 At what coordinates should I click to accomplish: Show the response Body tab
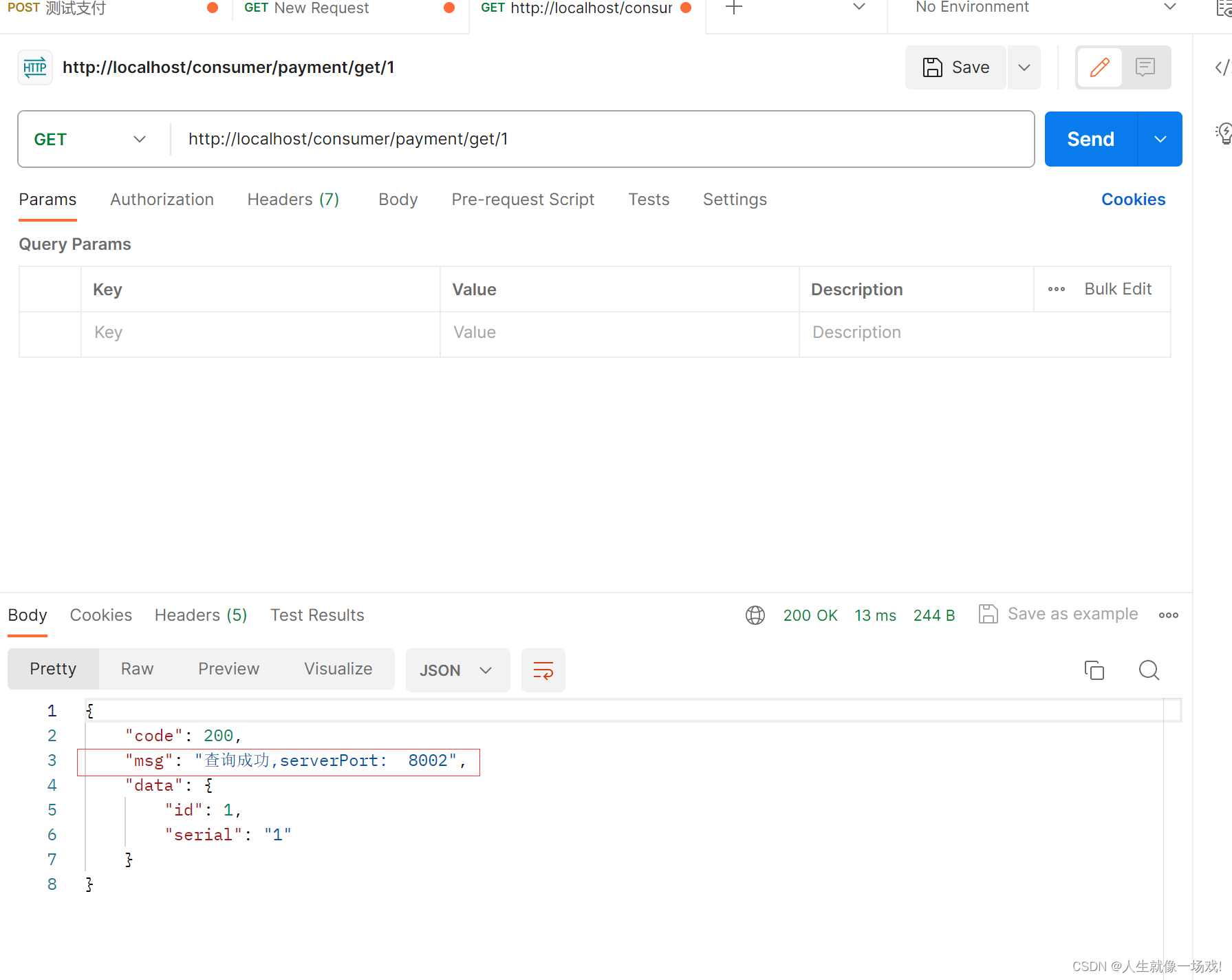click(28, 615)
